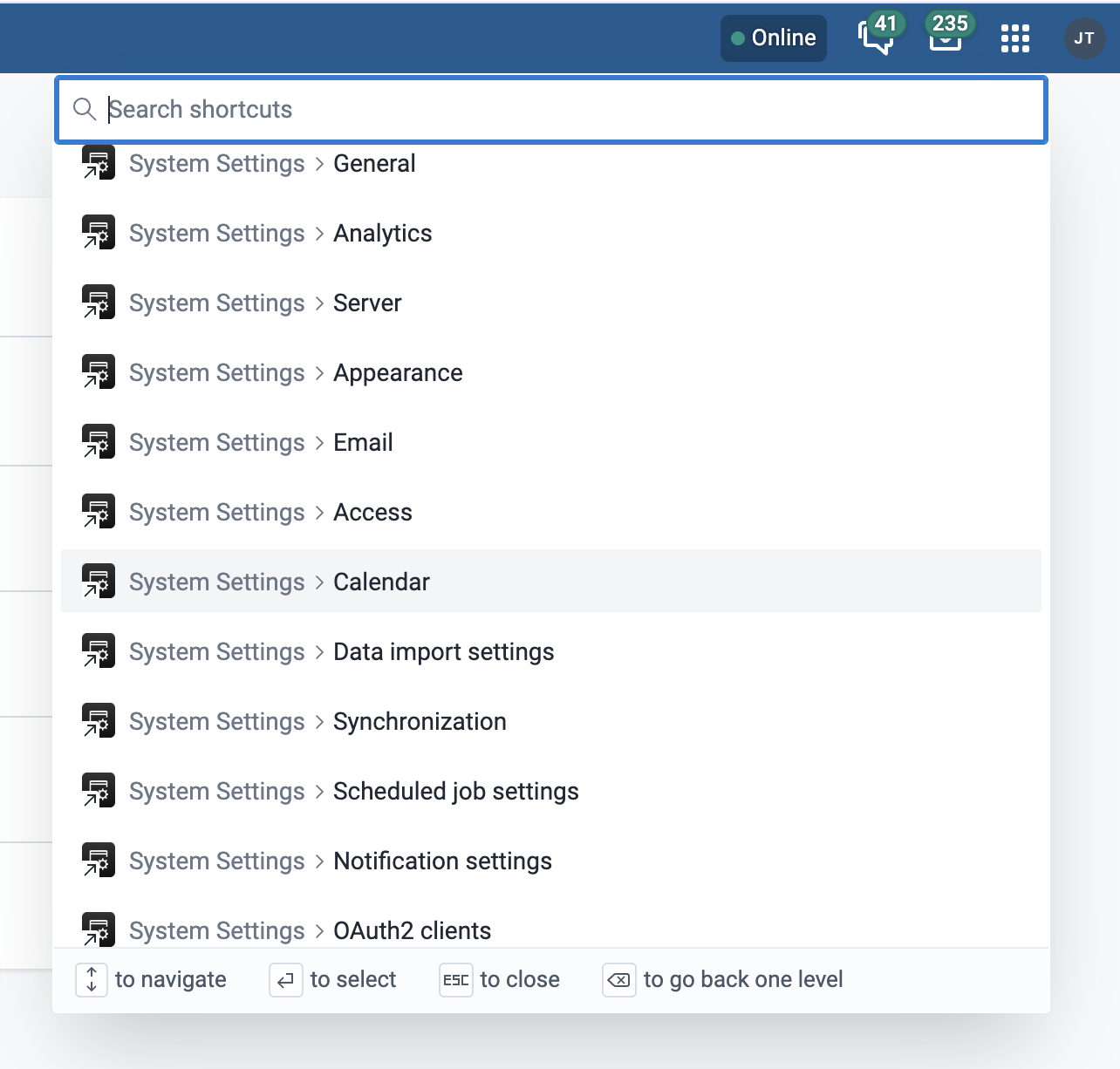The image size is (1120, 1069).
Task: Open the apps grid menu icon
Action: coord(1014,38)
